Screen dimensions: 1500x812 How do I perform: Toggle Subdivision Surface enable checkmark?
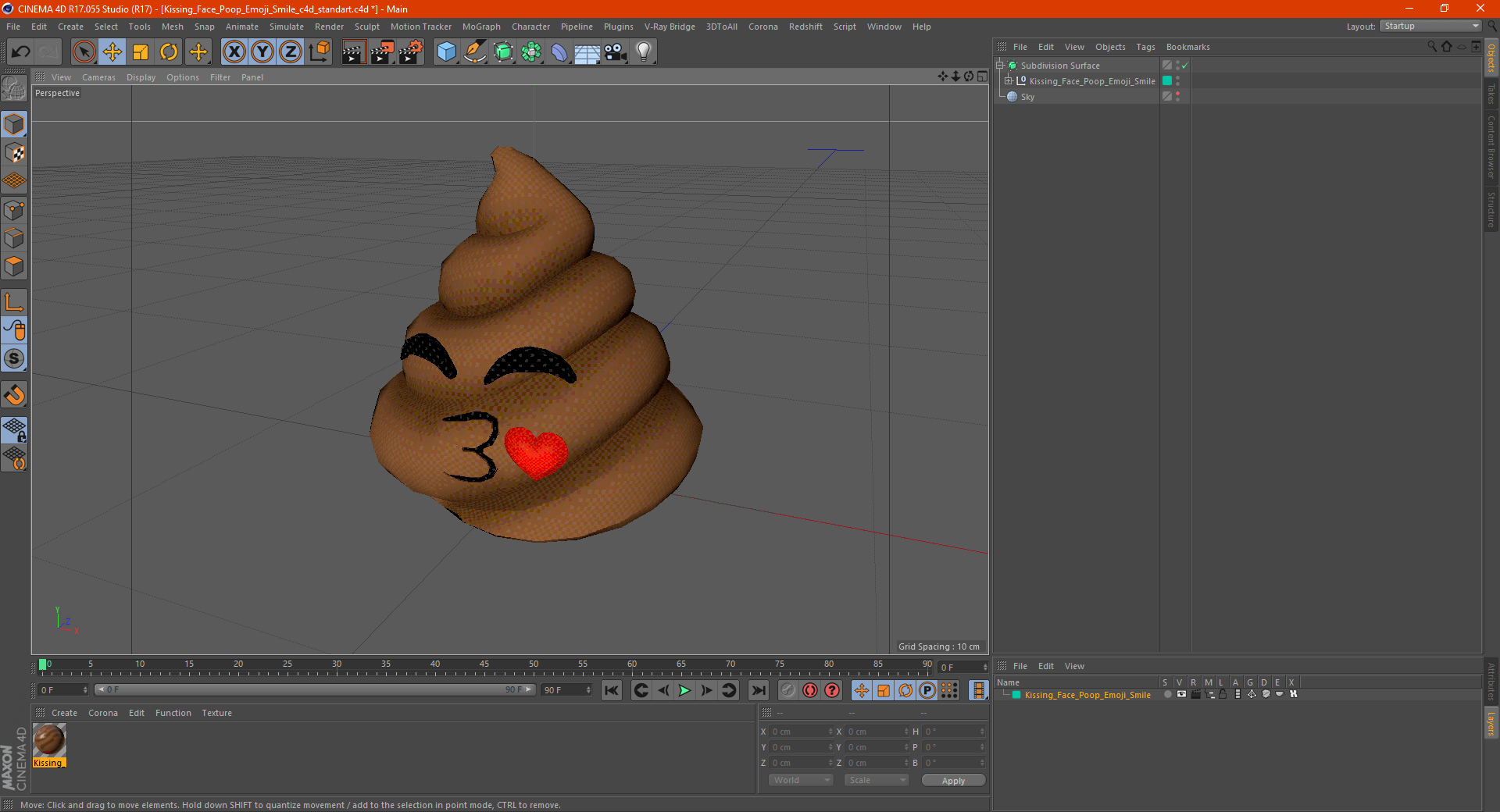pos(1185,66)
